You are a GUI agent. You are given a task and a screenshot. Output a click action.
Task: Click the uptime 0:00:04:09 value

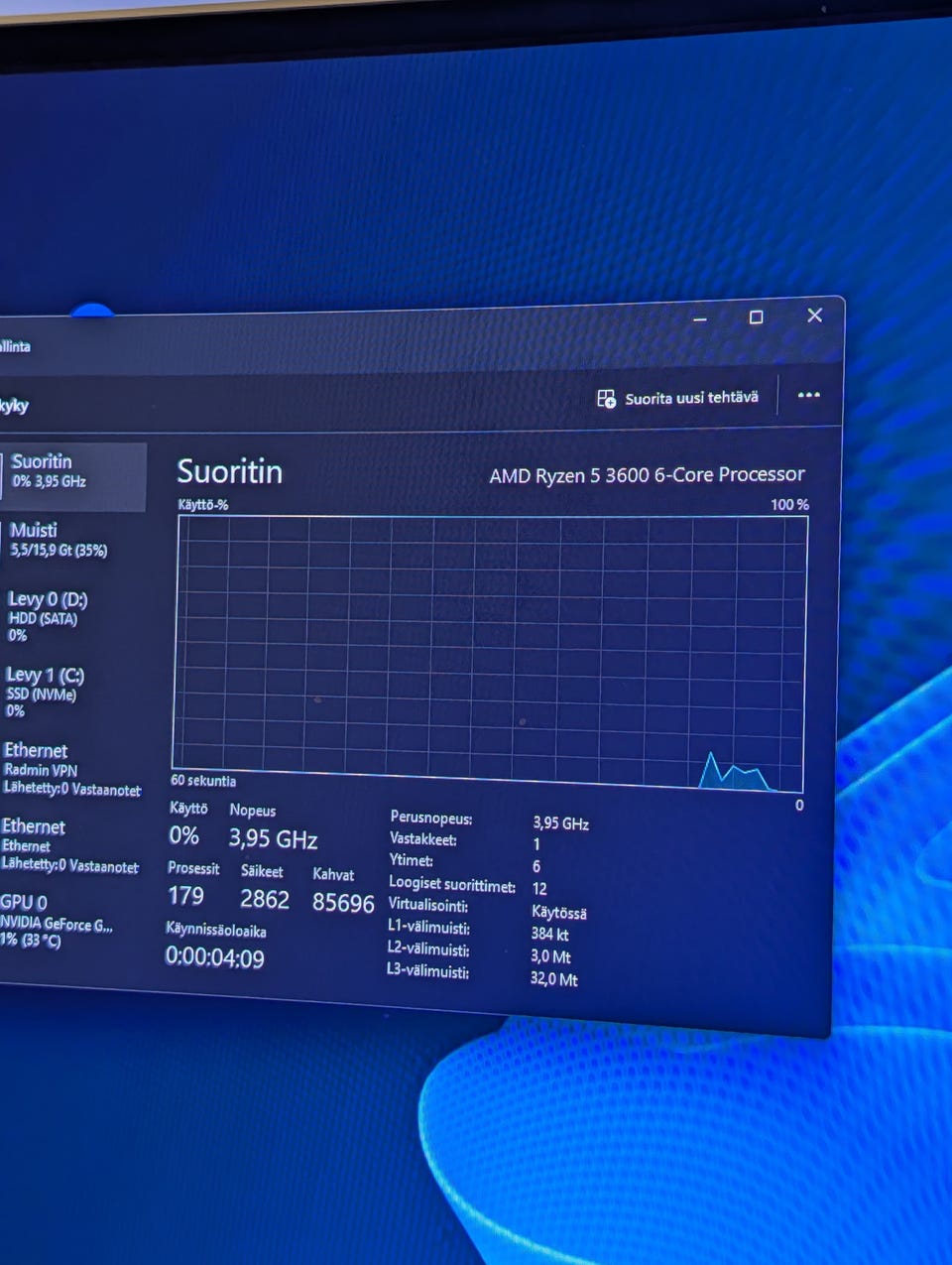[x=214, y=957]
